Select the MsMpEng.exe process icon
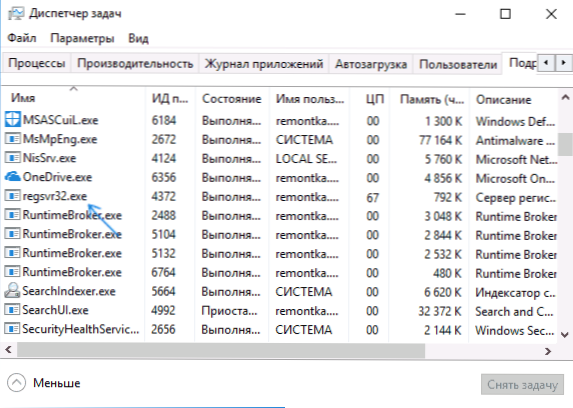 pyautogui.click(x=12, y=139)
